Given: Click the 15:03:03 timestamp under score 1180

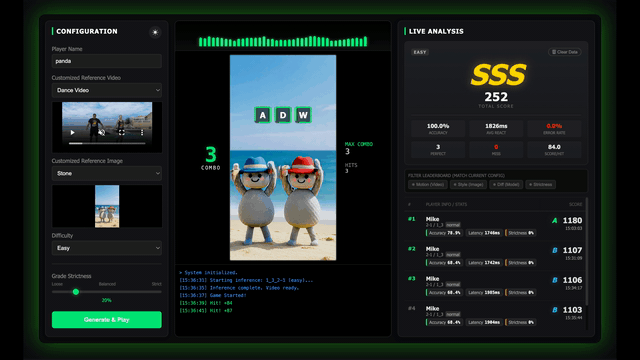Looking at the screenshot, I should [x=573, y=229].
